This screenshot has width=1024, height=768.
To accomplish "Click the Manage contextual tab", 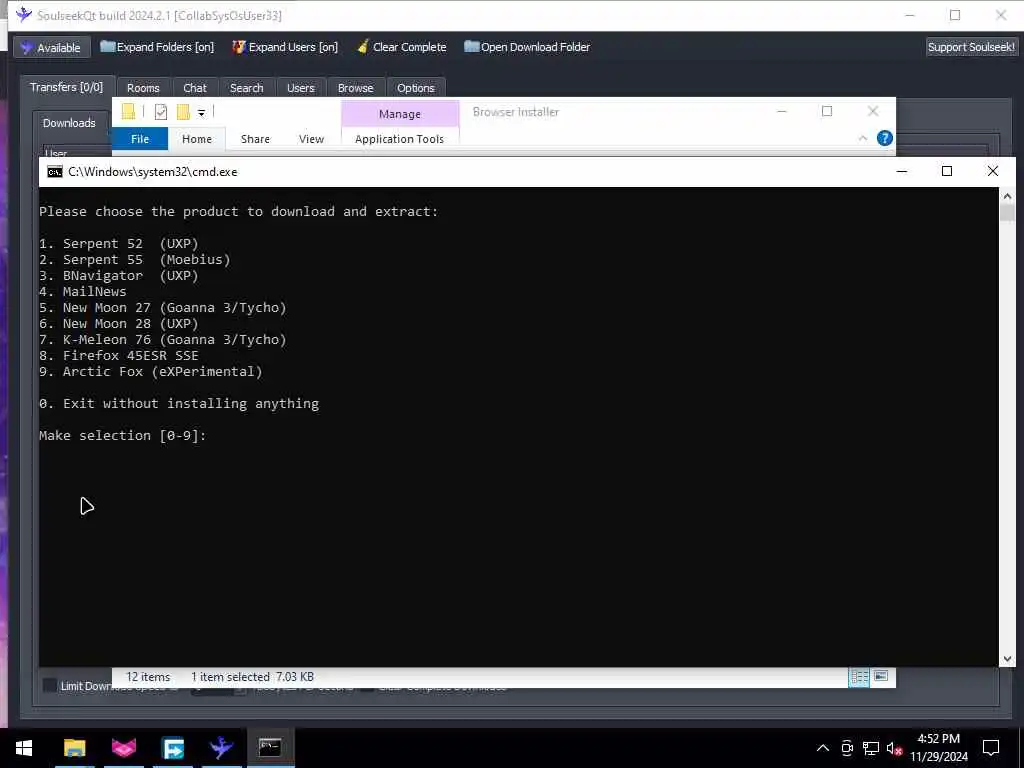I will click(400, 114).
